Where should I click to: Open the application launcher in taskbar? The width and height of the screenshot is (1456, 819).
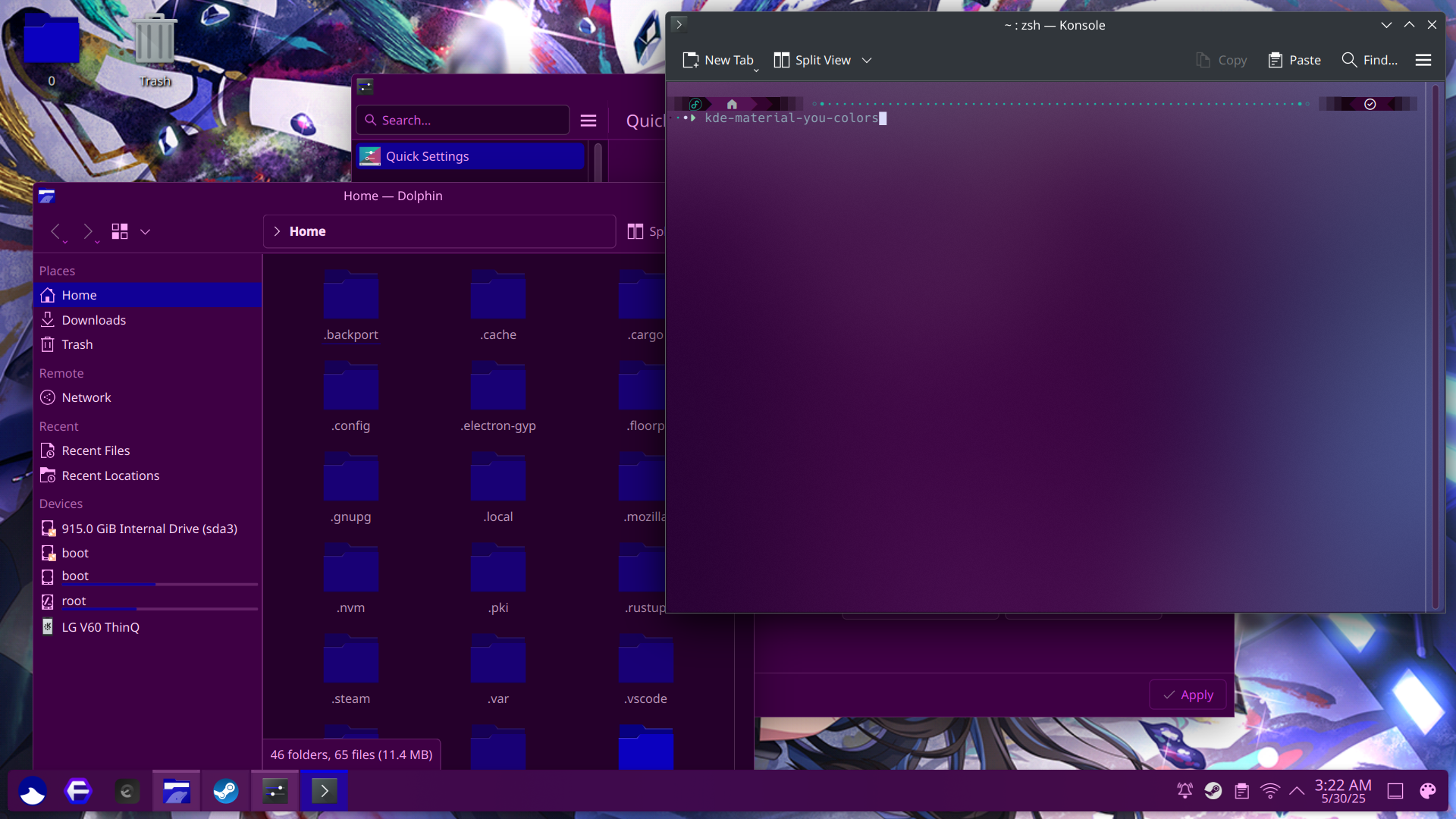click(x=33, y=792)
